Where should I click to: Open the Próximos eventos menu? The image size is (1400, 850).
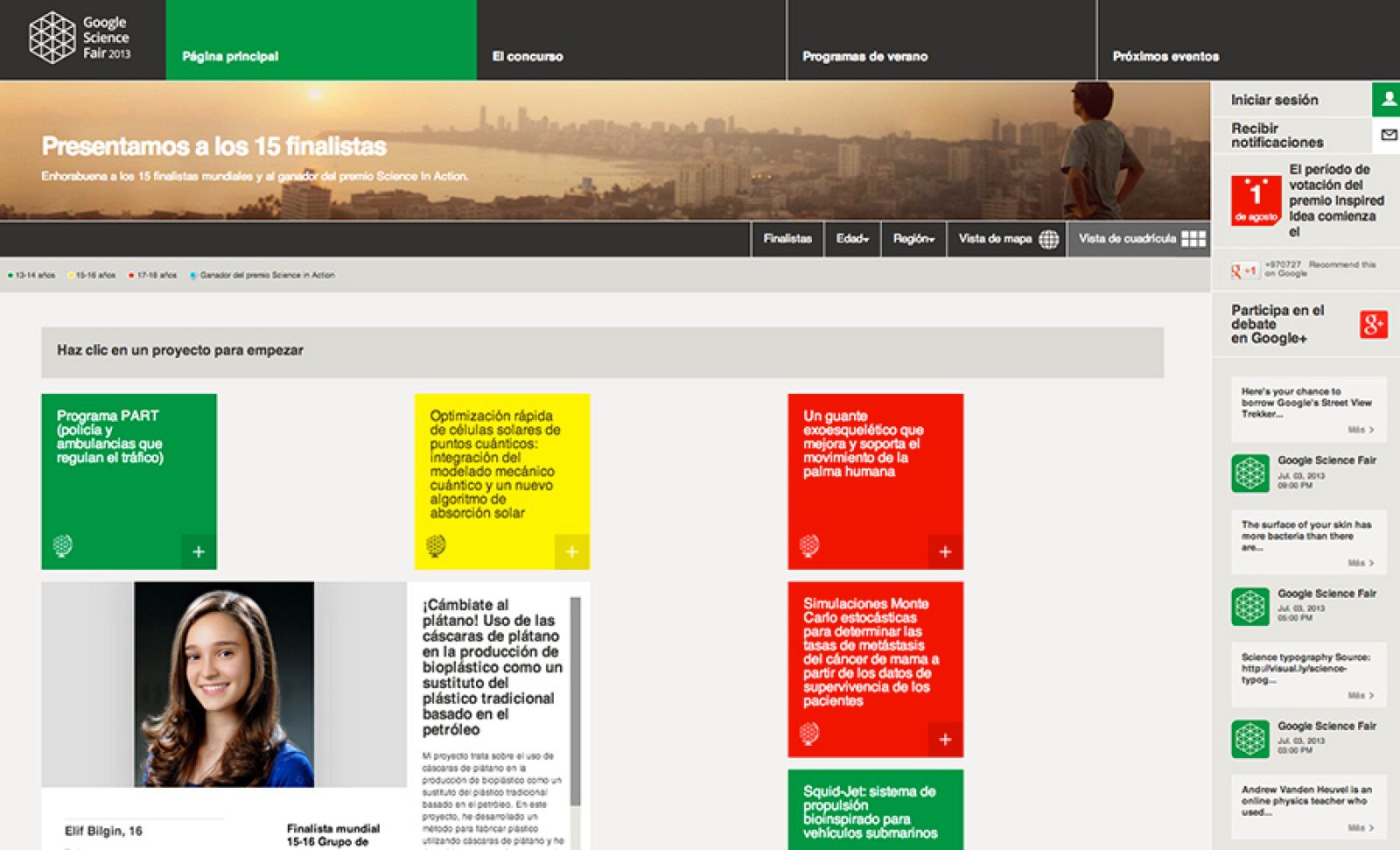1166,55
